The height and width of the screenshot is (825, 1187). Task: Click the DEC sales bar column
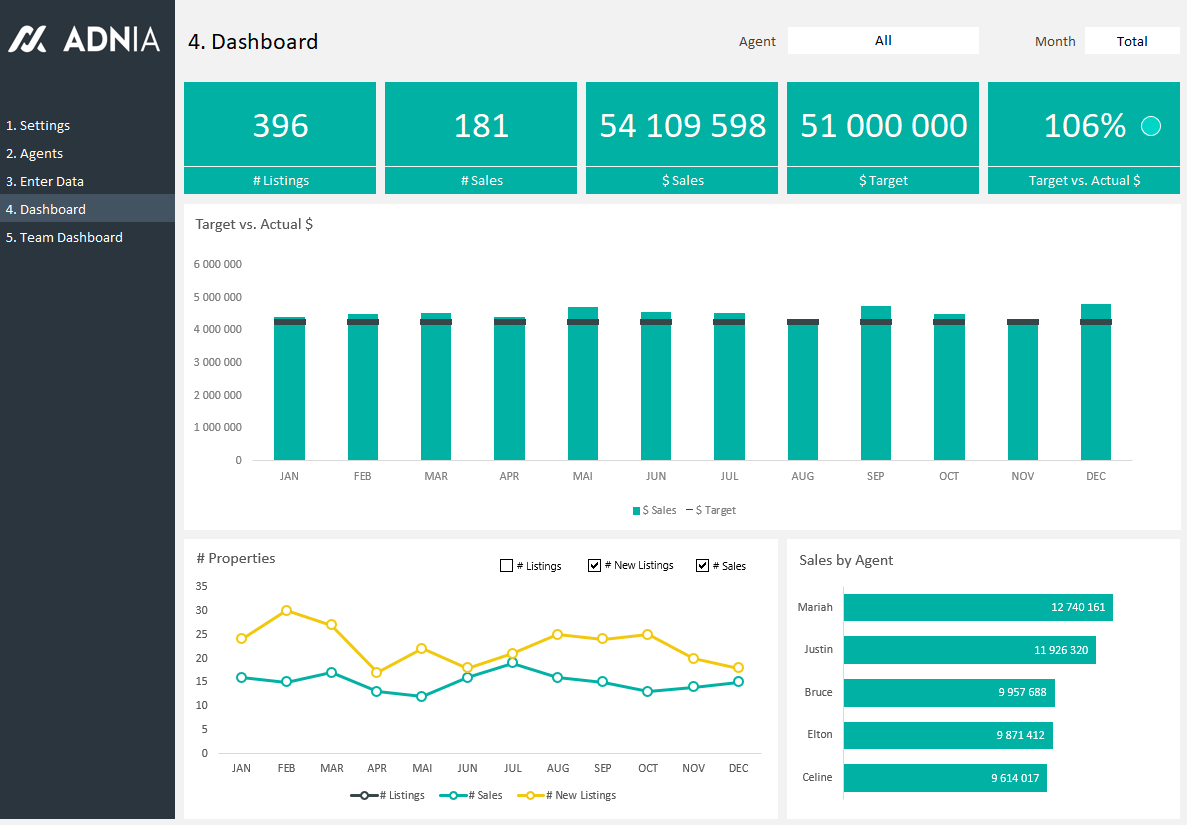(x=1096, y=390)
